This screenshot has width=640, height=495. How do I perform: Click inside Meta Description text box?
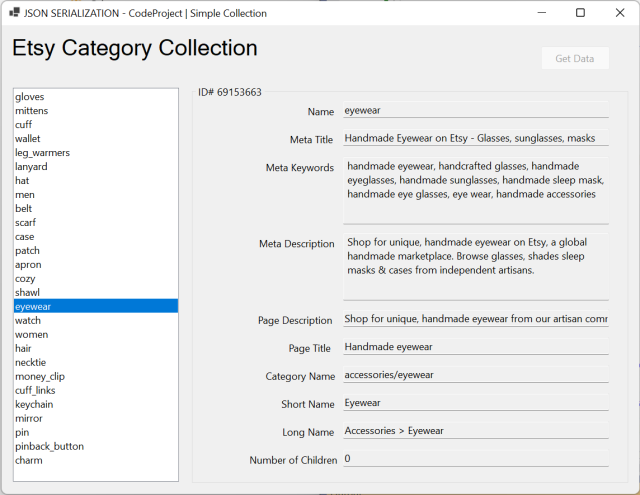click(x=476, y=267)
